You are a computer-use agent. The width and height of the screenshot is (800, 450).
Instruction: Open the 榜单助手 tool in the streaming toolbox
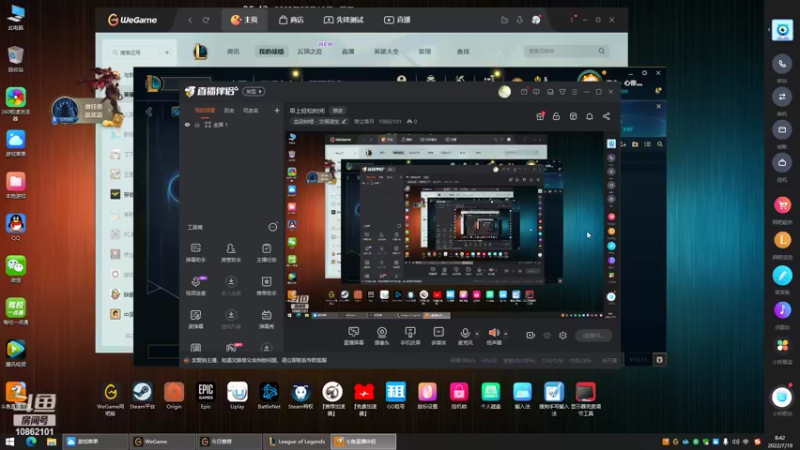(266, 286)
